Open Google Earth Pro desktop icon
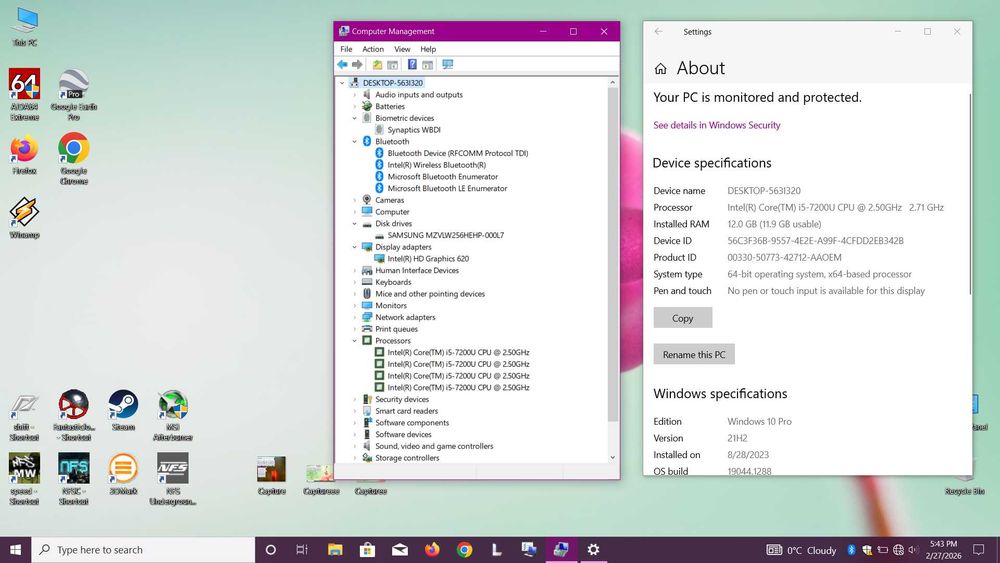Viewport: 1000px width, 563px height. click(x=74, y=94)
